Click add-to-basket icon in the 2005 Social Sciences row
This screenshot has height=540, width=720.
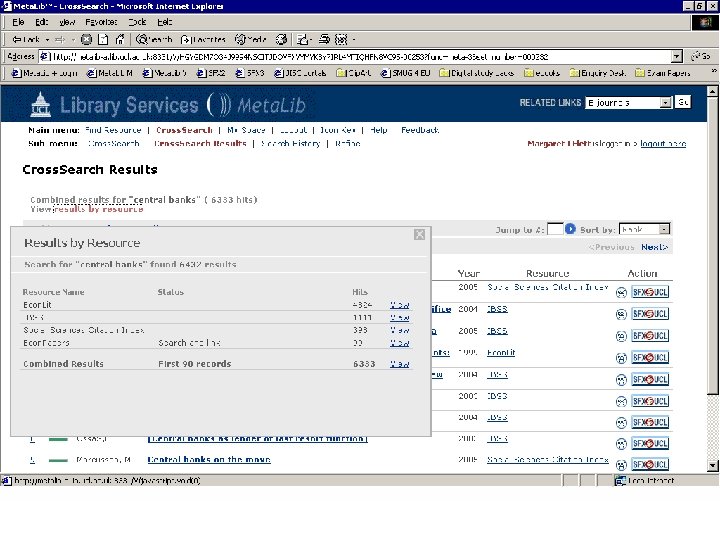(x=621, y=292)
